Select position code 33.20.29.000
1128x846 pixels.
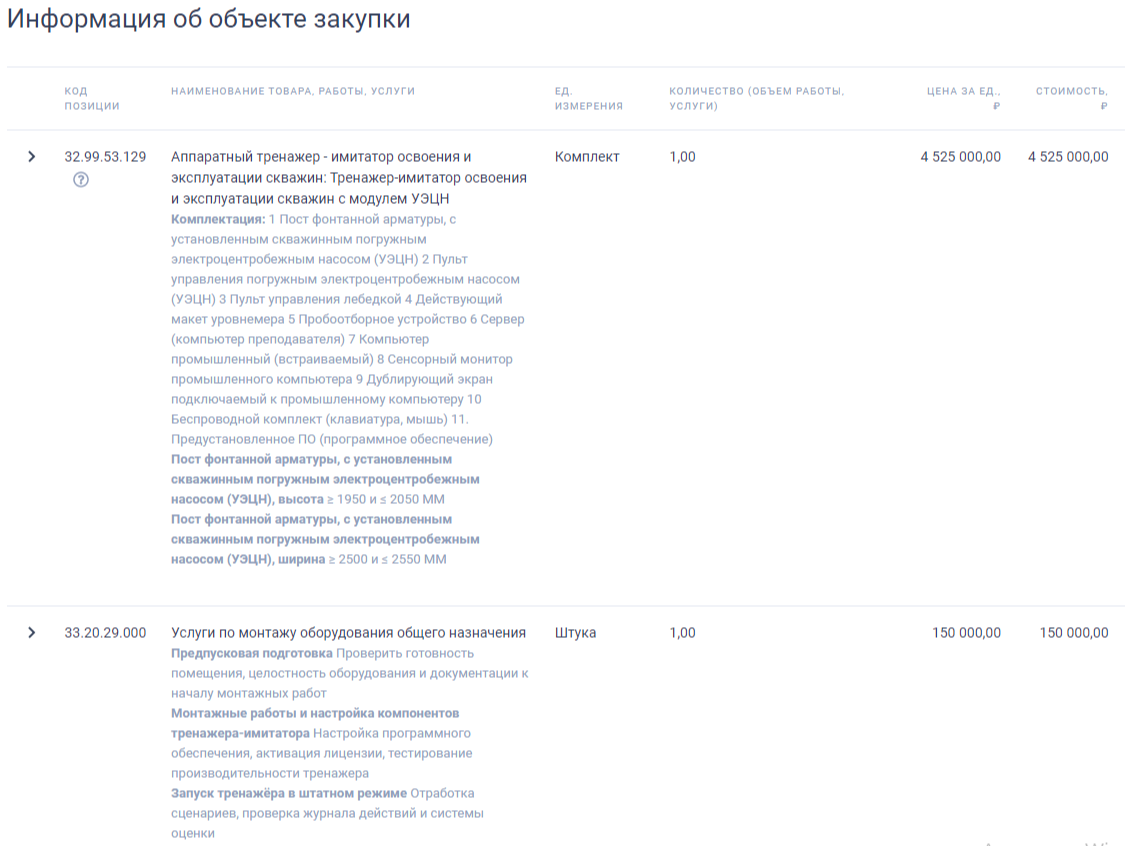pos(105,633)
